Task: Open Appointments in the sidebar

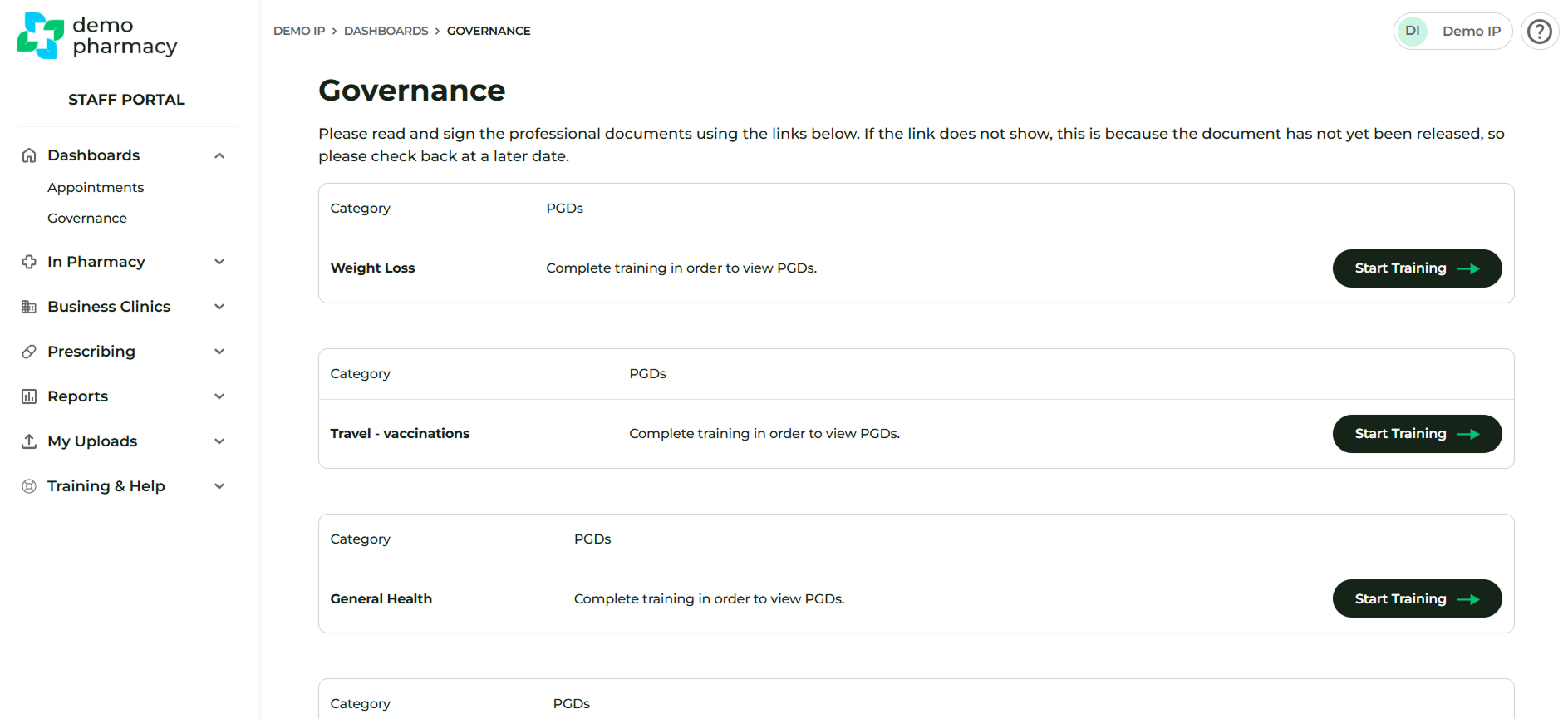Action: [96, 188]
